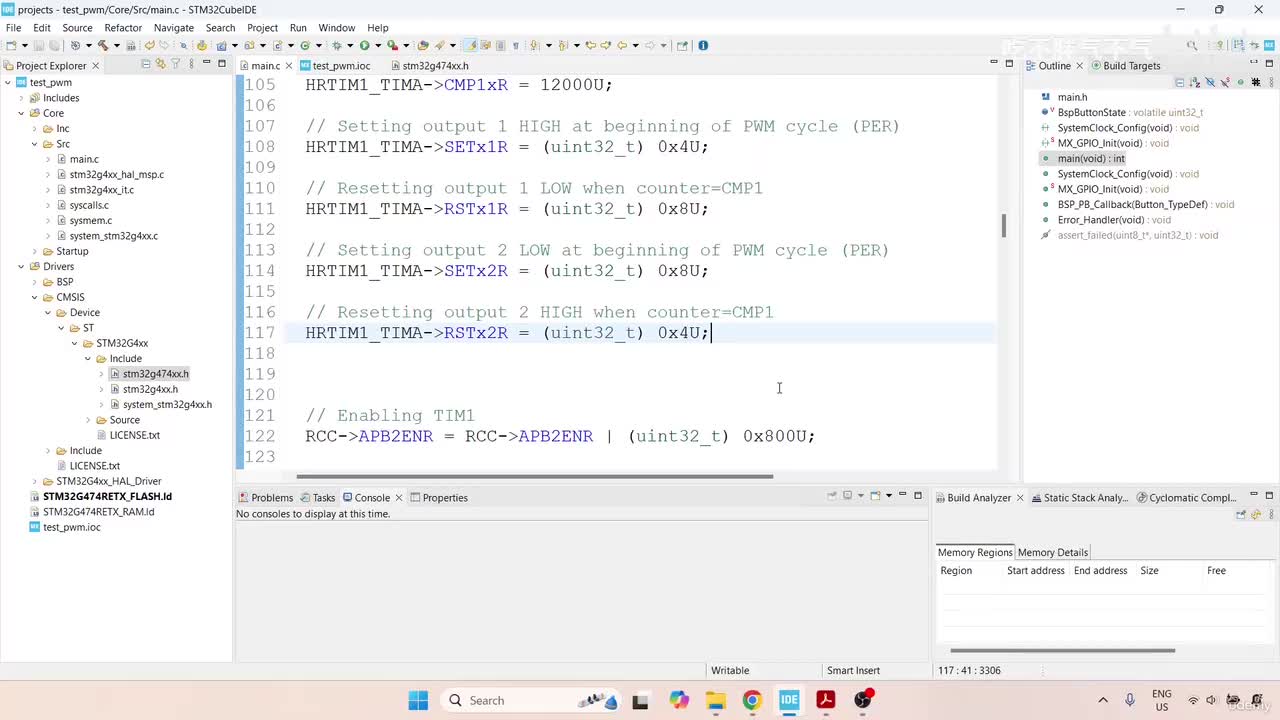Click Hide Static Members icon in Outline
This screenshot has width=1280, height=720.
click(x=1225, y=82)
